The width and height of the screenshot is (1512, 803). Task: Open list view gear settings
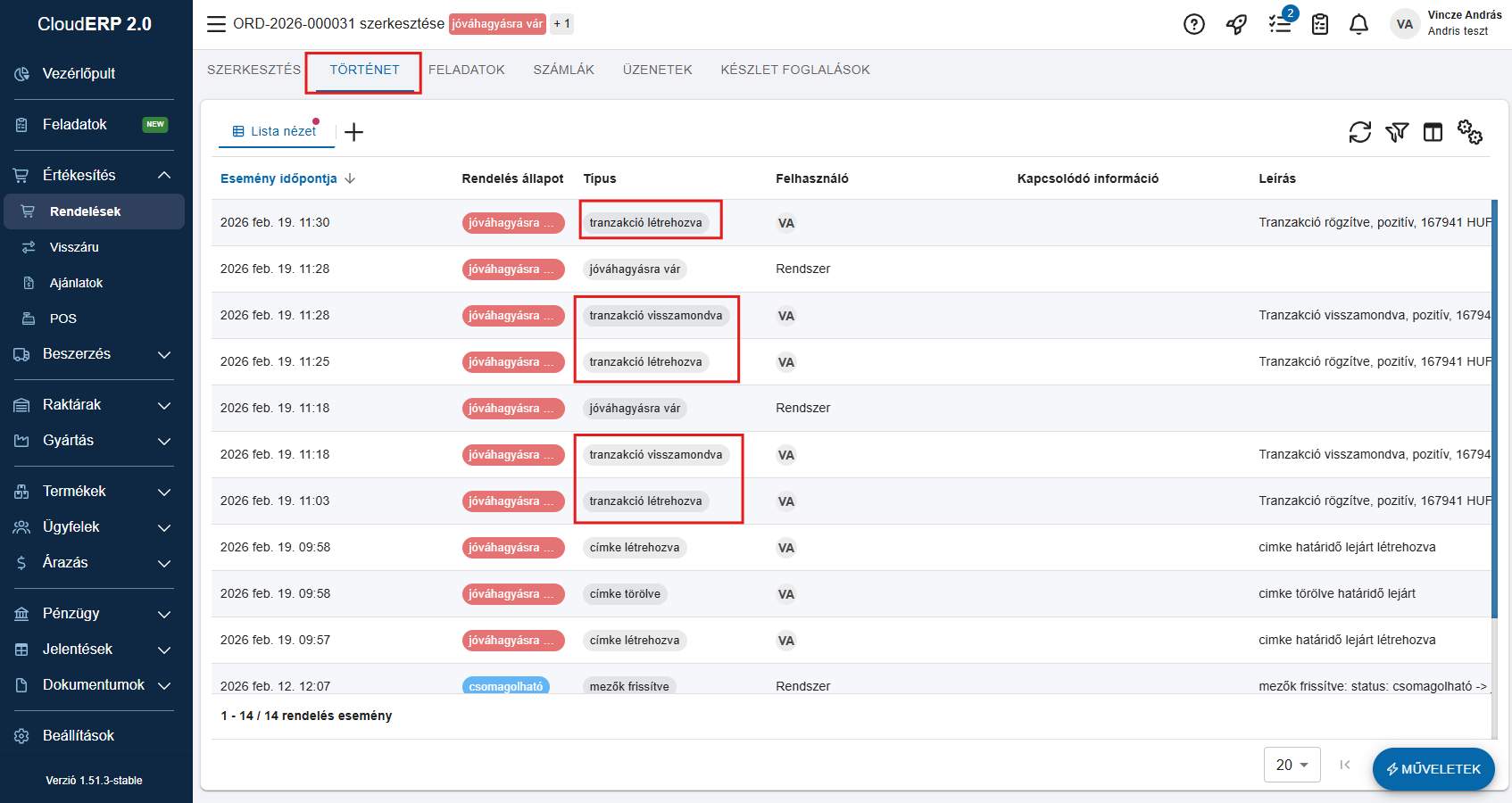click(x=1469, y=132)
